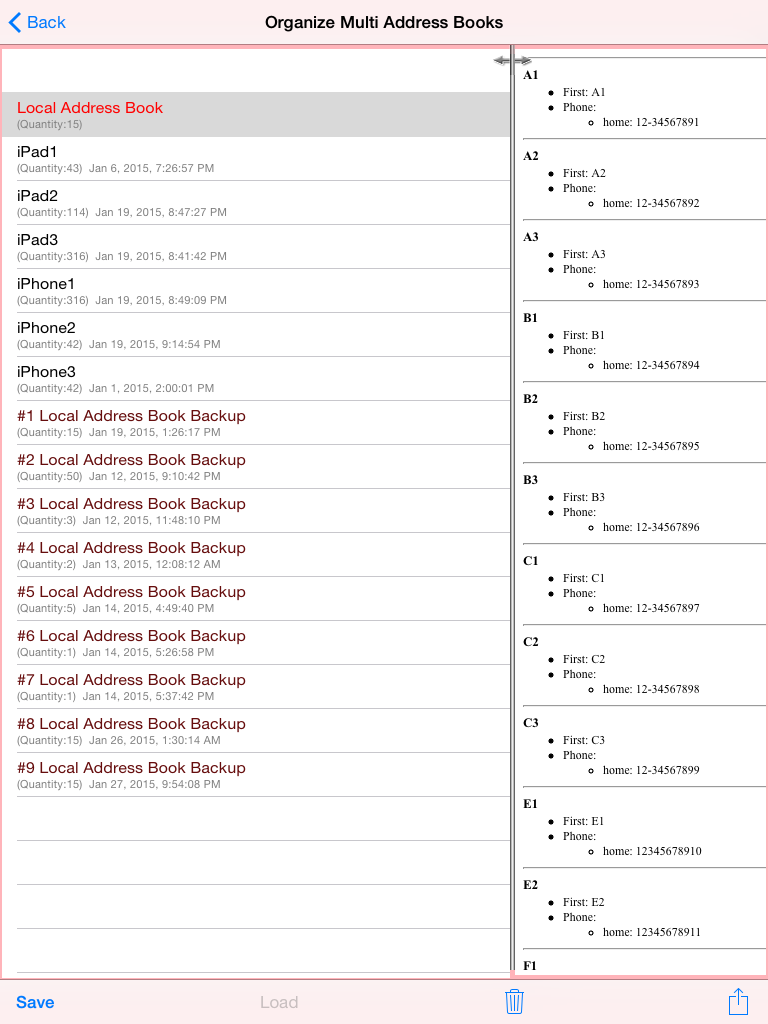Go back using the Back chevron
The image size is (768, 1024).
tap(37, 22)
